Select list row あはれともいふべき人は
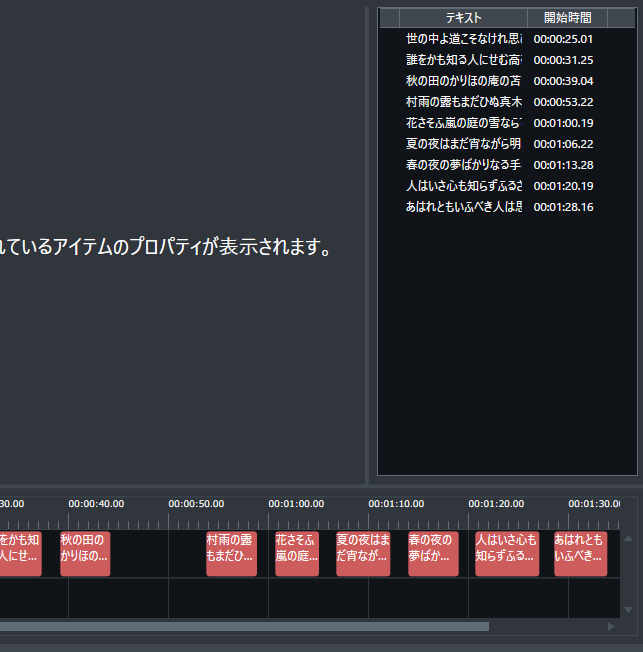The height and width of the screenshot is (652, 643). (507, 207)
